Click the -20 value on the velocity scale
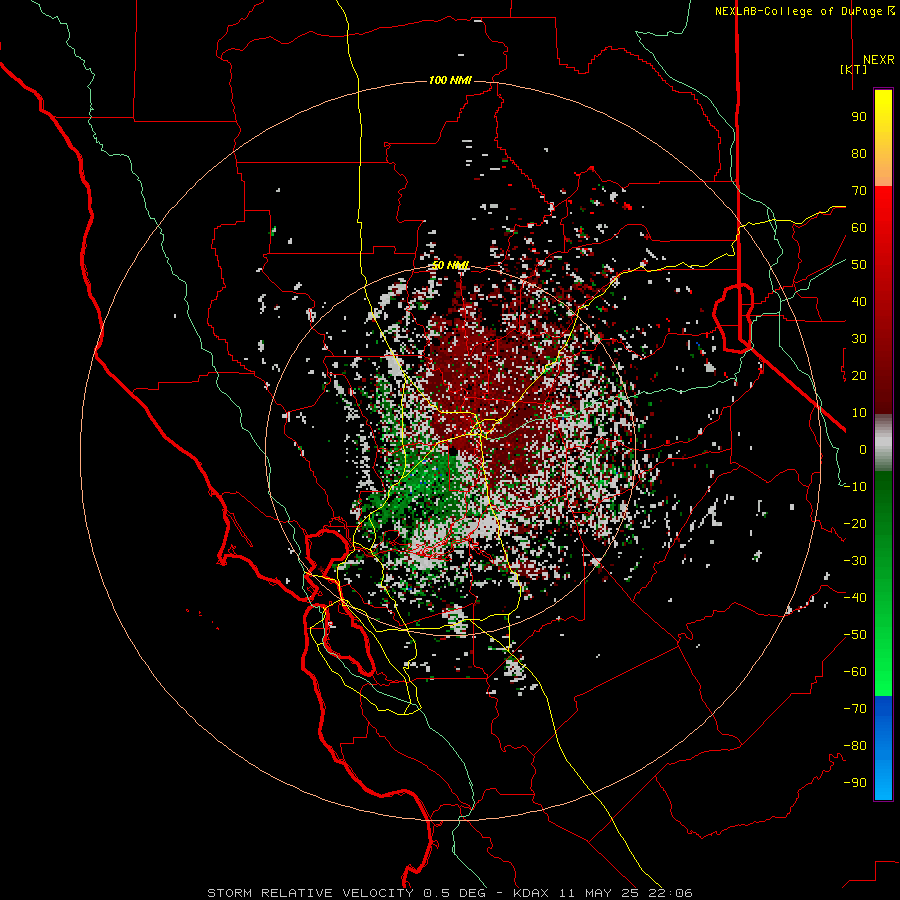The height and width of the screenshot is (900, 900). tap(855, 524)
